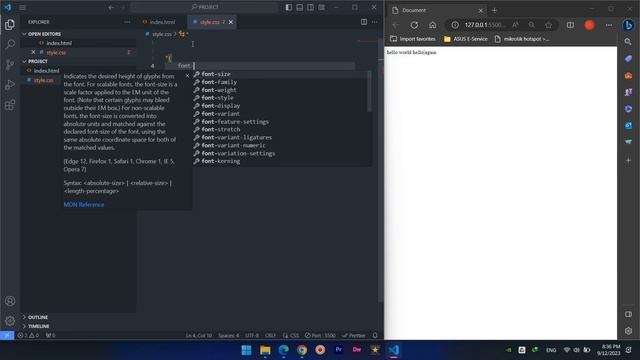Open Edge split screen icon

click(570, 25)
